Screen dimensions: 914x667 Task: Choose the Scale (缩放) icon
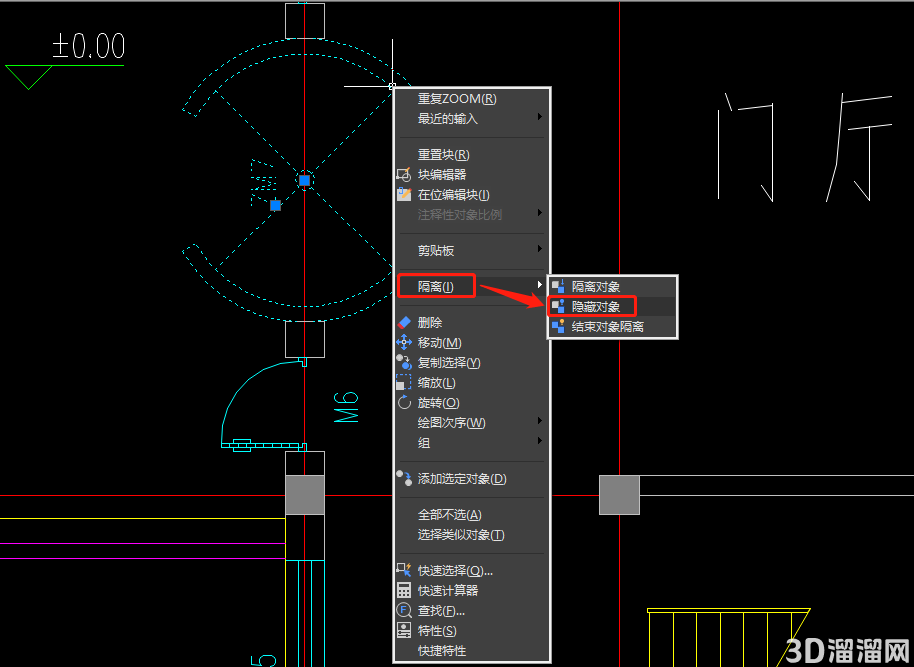tap(404, 382)
